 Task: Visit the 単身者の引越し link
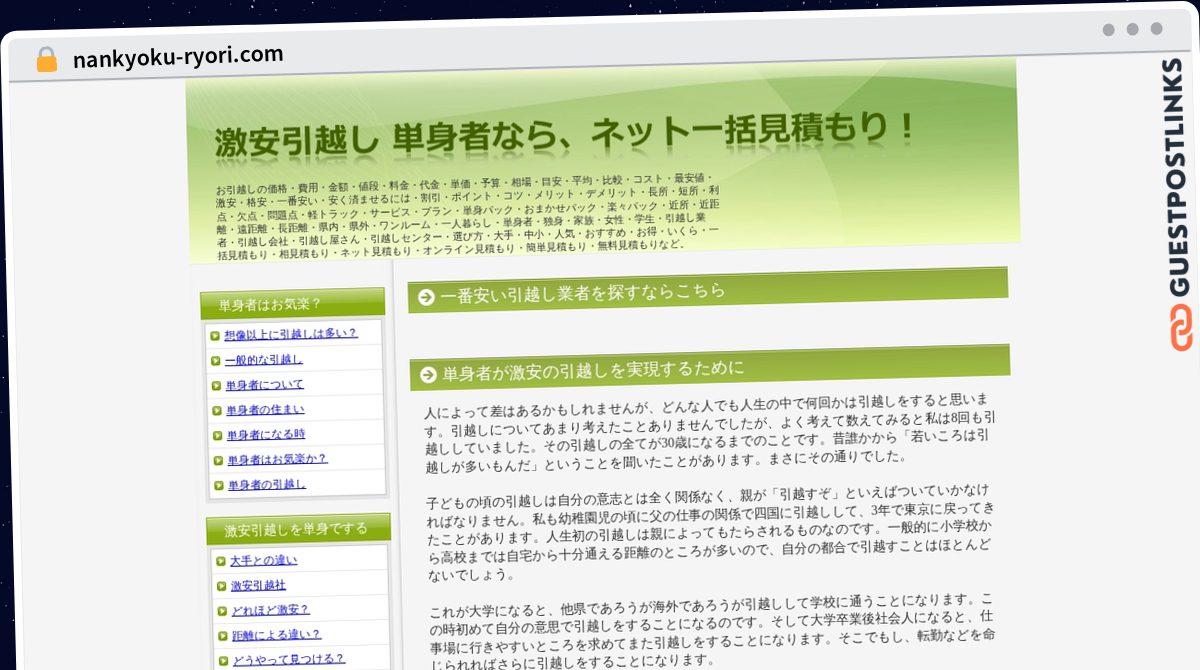[x=267, y=484]
